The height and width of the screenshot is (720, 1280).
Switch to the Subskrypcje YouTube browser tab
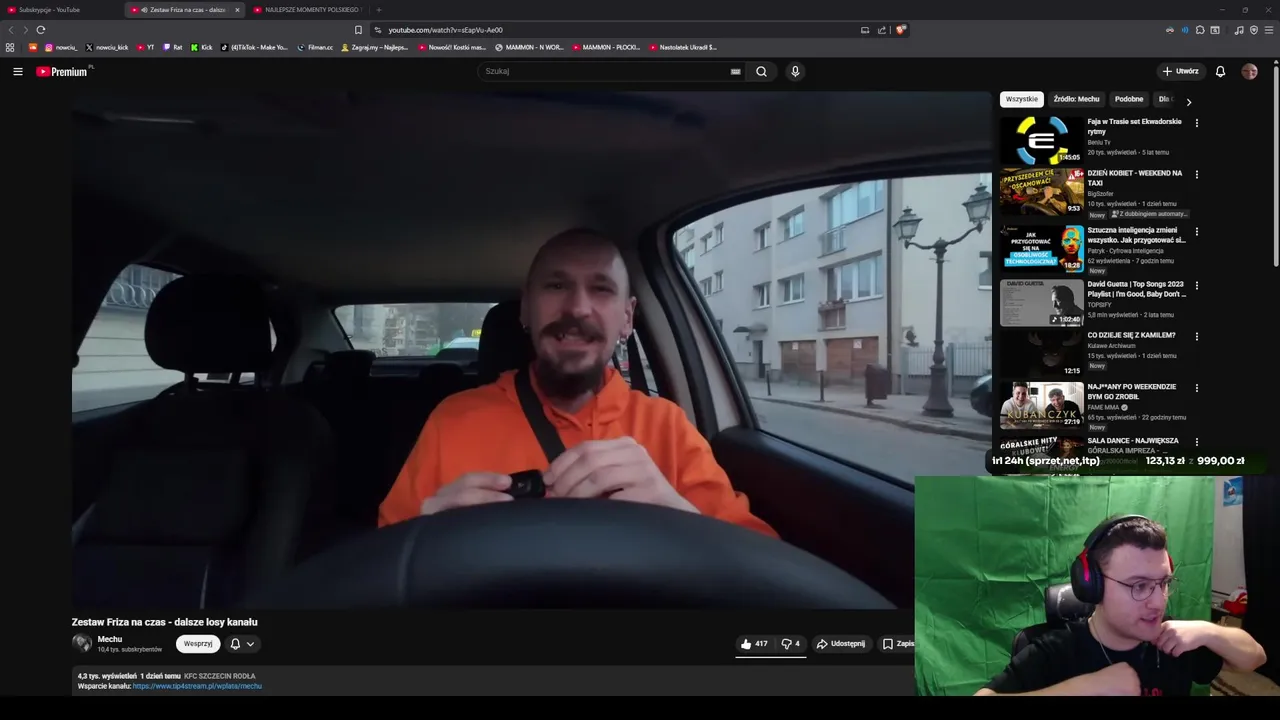pyautogui.click(x=62, y=10)
